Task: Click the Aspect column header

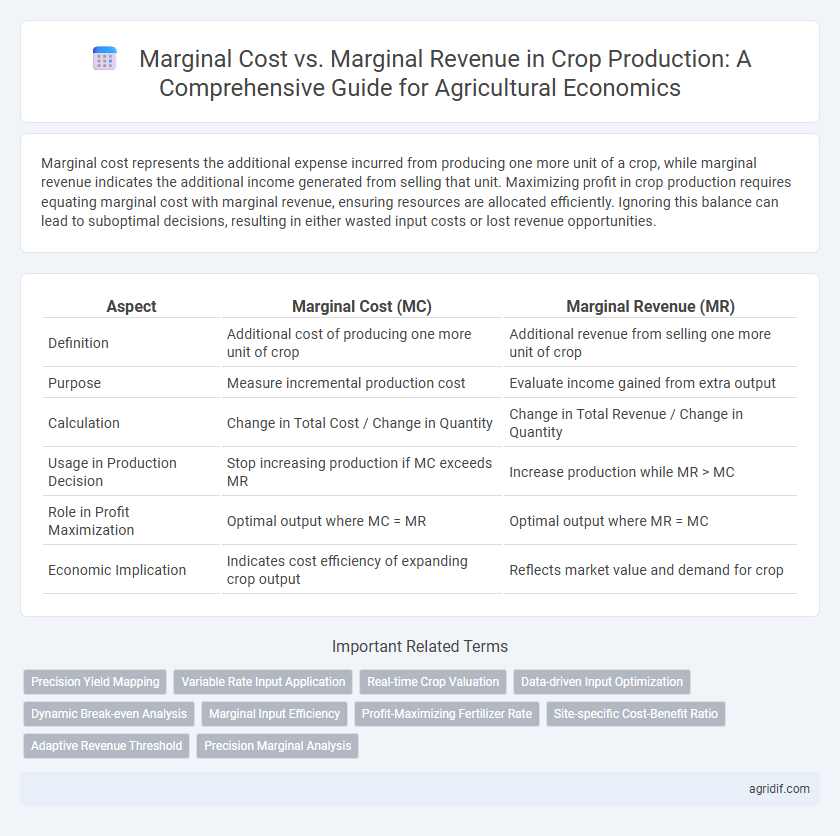Action: 131,306
